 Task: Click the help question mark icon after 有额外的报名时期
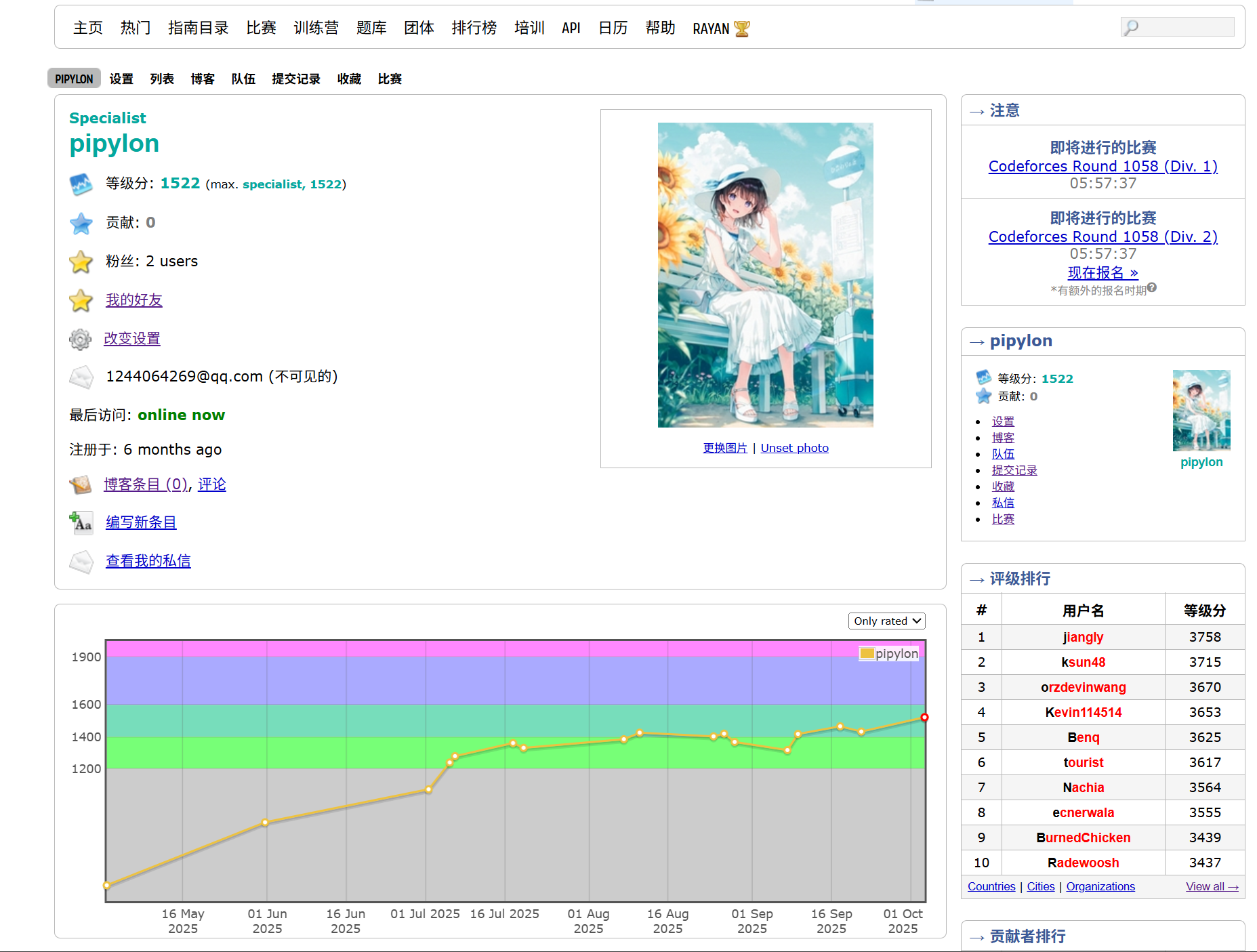1152,287
